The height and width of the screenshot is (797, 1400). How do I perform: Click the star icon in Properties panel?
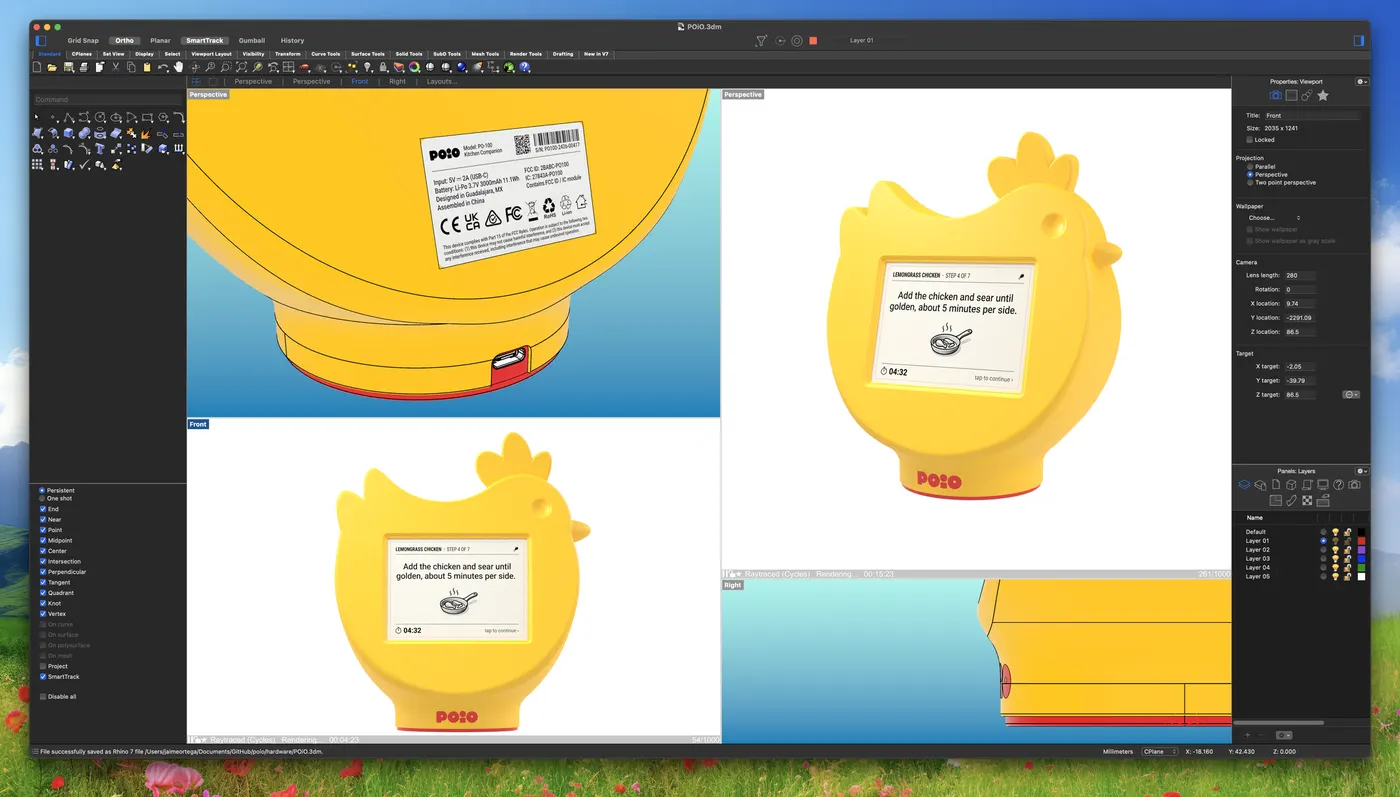pyautogui.click(x=1323, y=95)
